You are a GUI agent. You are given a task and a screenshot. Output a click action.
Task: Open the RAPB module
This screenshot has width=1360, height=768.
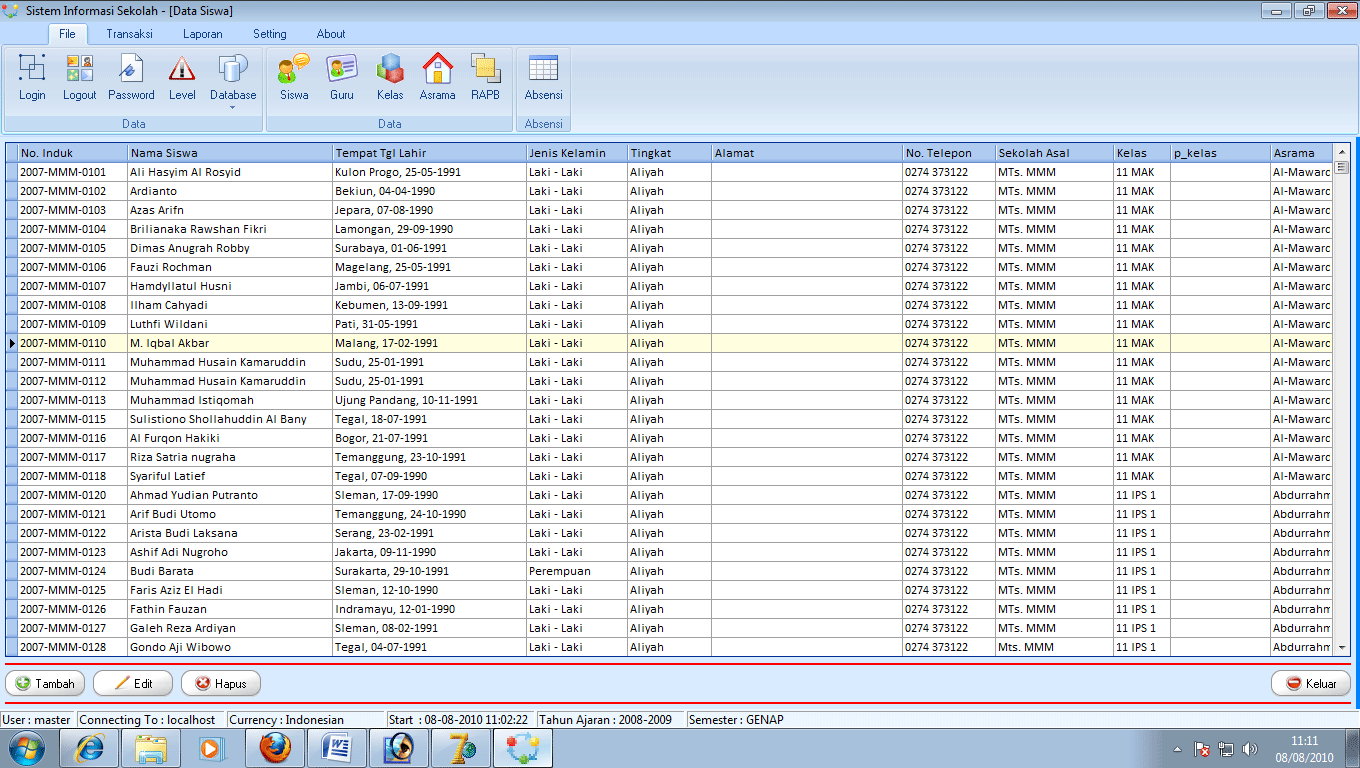(x=485, y=77)
